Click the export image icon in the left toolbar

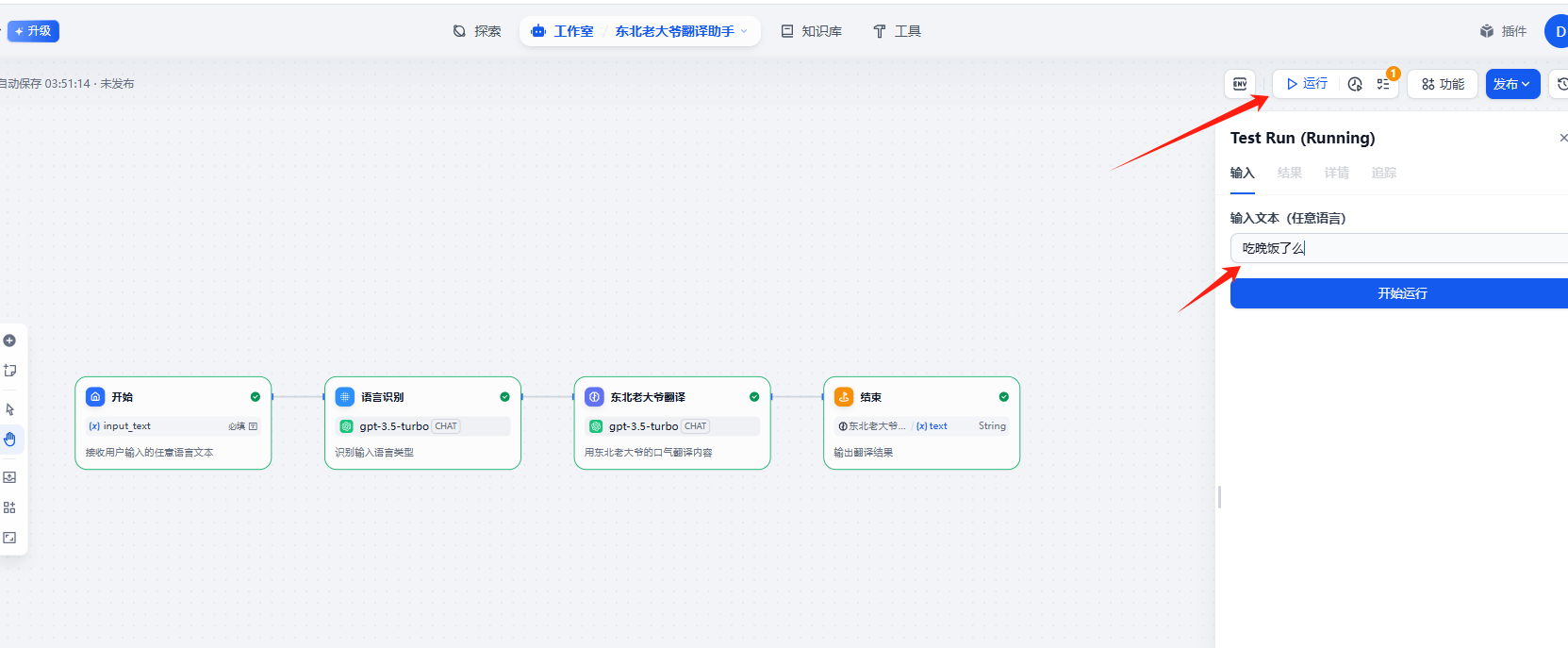click(x=9, y=477)
